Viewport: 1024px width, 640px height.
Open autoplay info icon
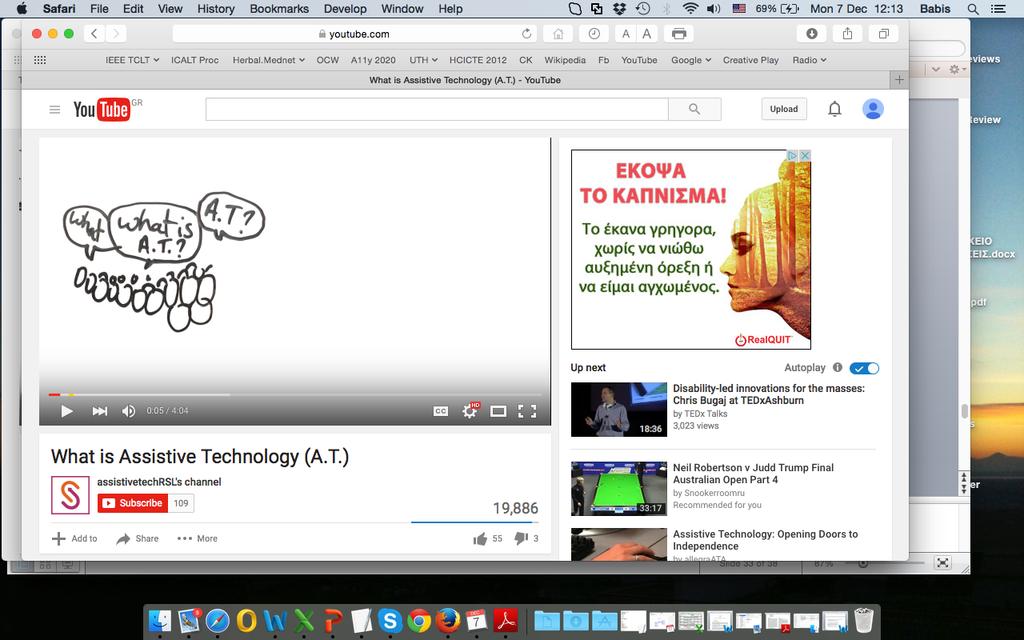click(x=837, y=368)
